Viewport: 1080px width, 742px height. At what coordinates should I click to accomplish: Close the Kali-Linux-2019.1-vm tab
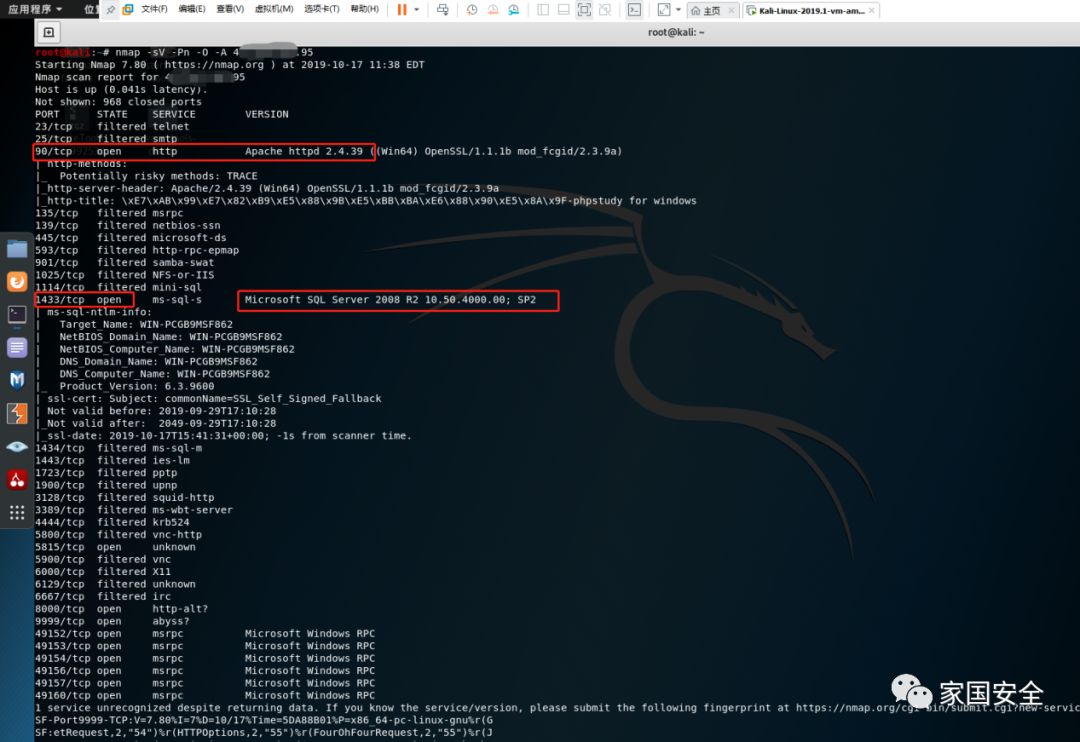click(x=872, y=10)
